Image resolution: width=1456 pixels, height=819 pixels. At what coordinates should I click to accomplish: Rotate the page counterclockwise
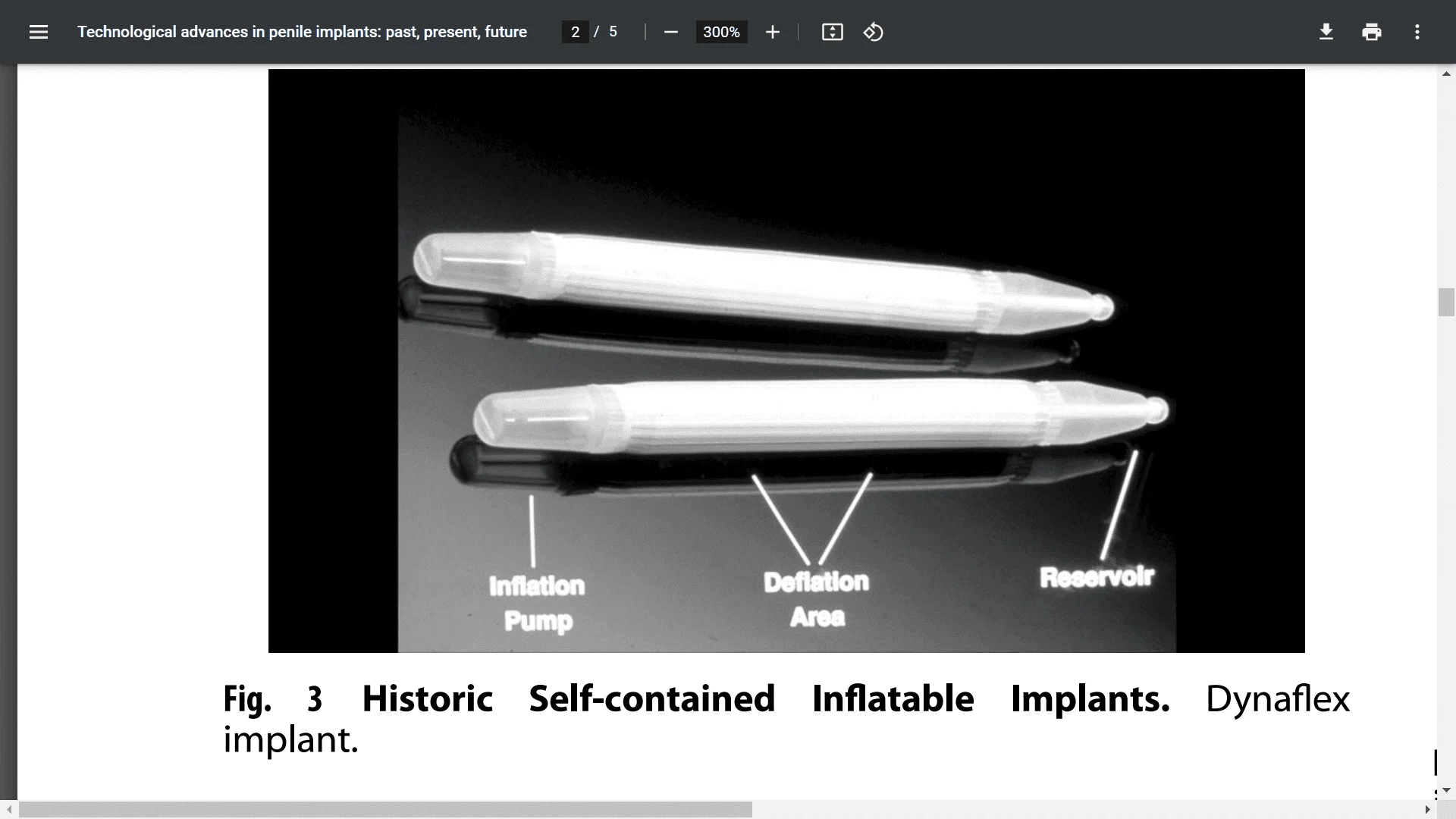(x=873, y=32)
